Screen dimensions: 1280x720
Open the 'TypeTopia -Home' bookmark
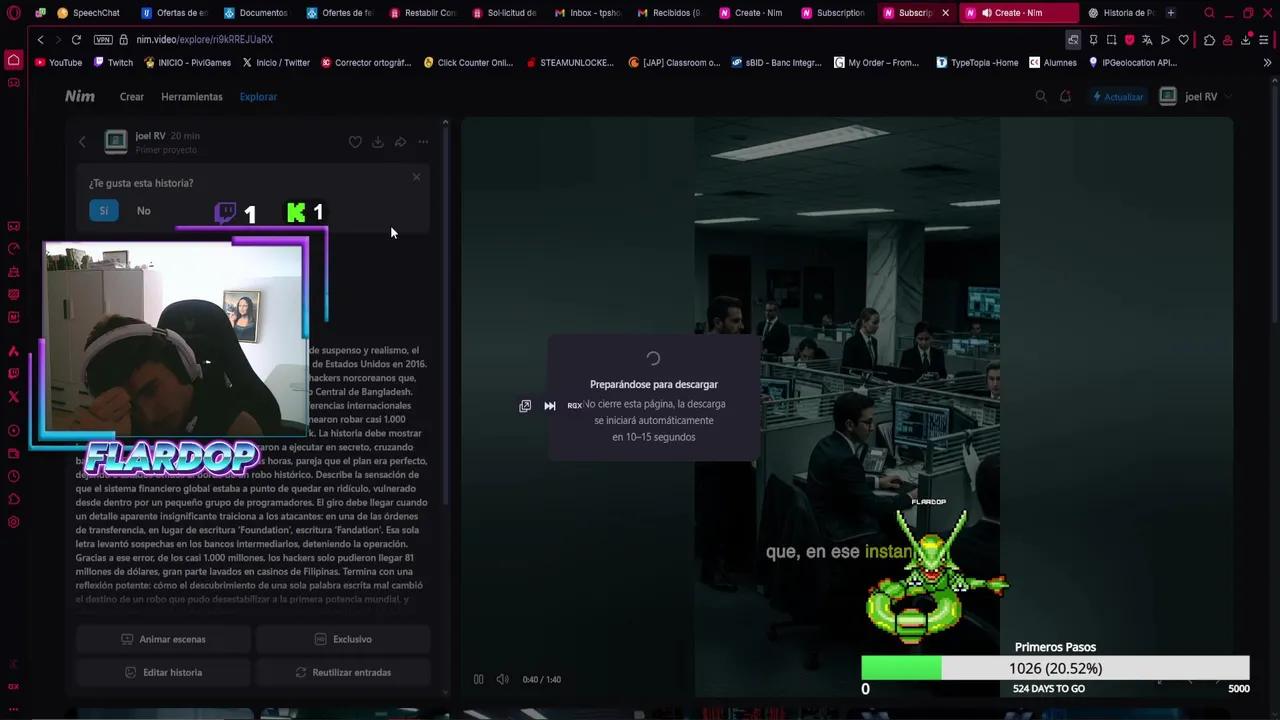tap(977, 62)
